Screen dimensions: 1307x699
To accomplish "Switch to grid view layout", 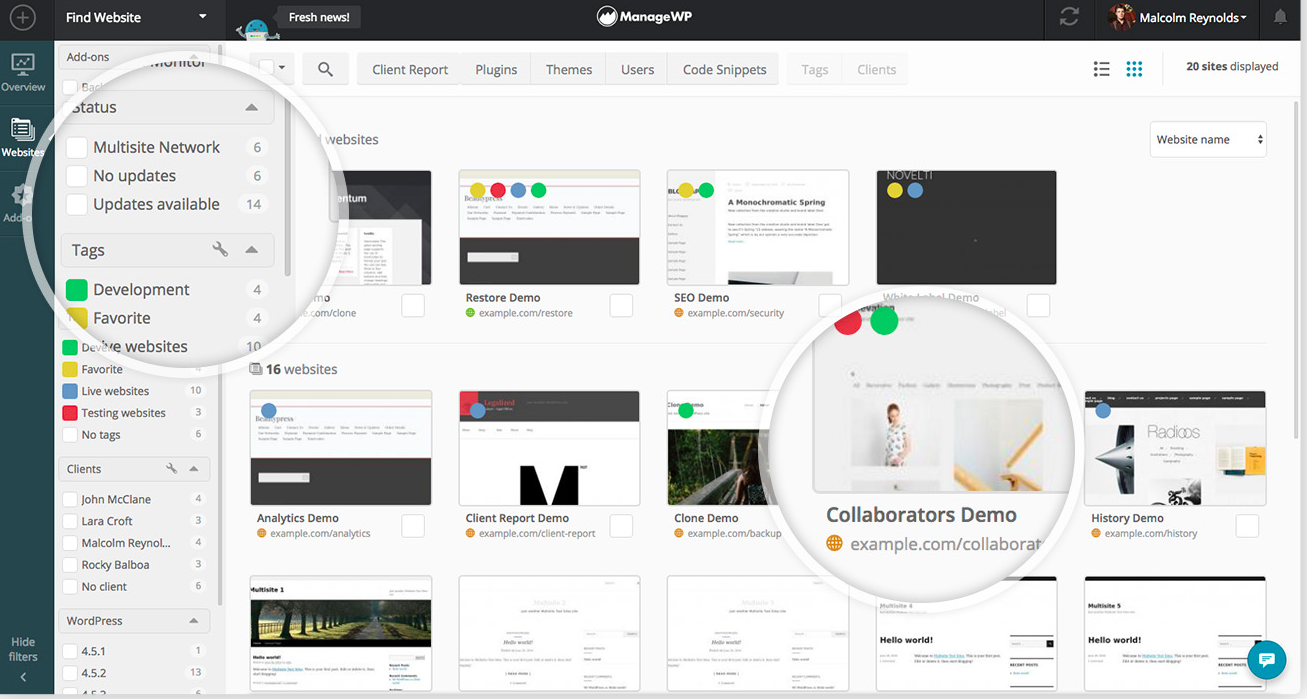I will click(x=1134, y=69).
